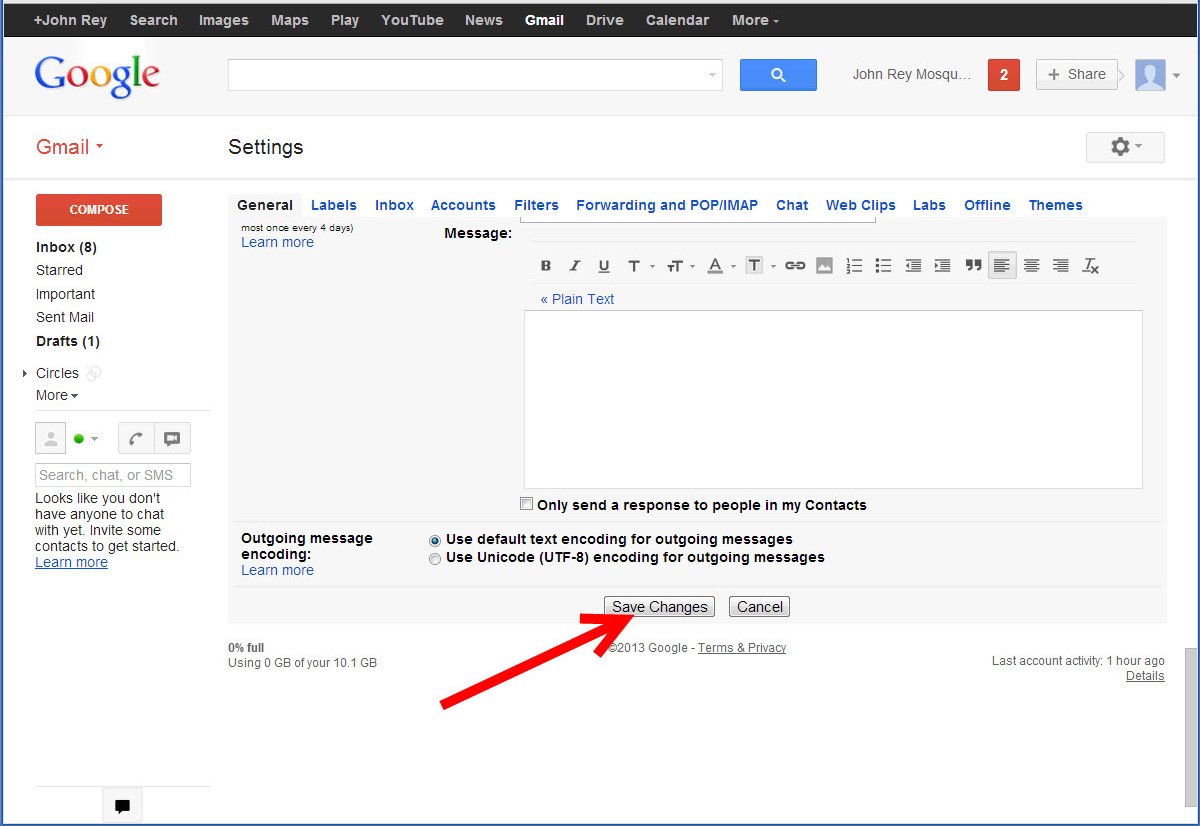This screenshot has height=826, width=1200.
Task: Open notifications badge showing 2
Action: pos(1003,75)
